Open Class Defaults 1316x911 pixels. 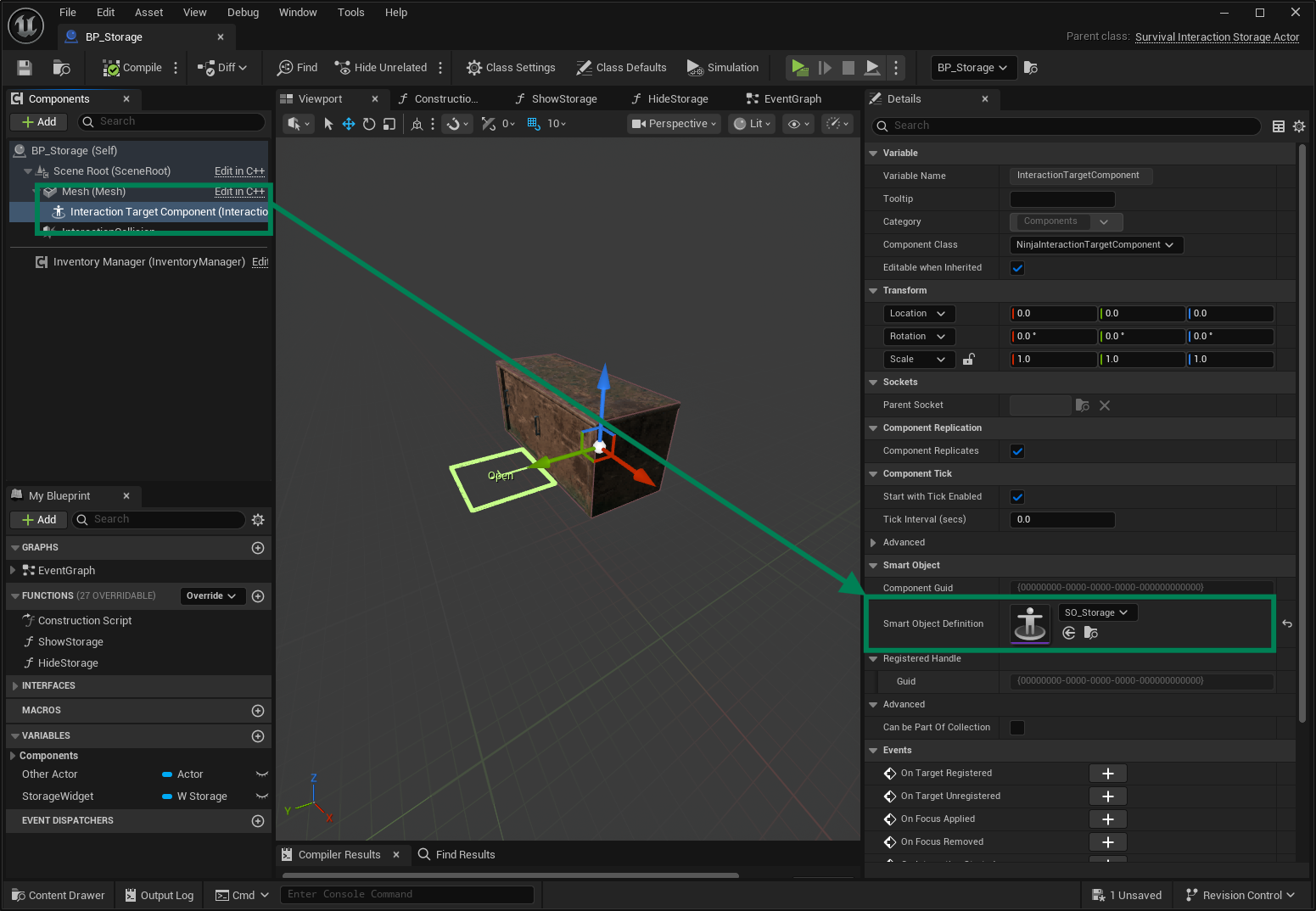[621, 67]
